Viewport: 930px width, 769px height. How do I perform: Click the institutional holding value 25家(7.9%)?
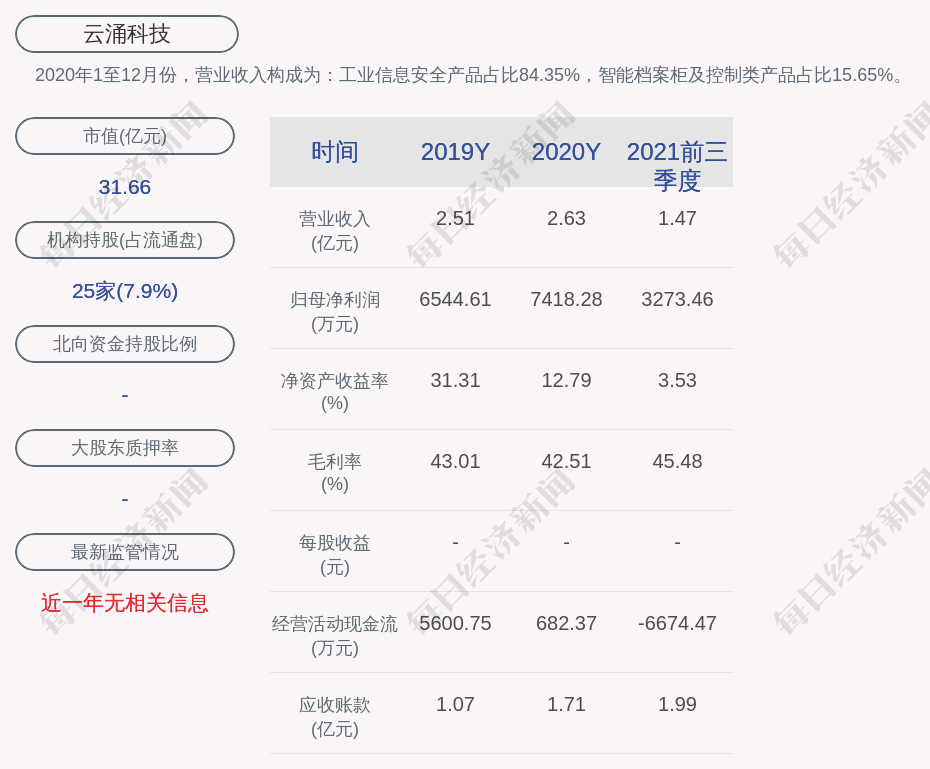tap(125, 291)
